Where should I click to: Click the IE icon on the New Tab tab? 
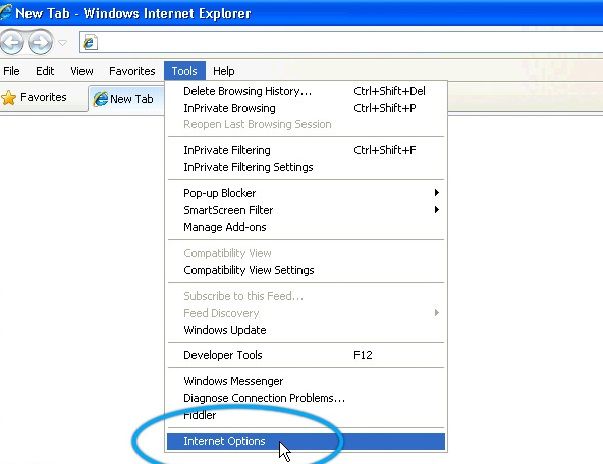click(x=101, y=99)
